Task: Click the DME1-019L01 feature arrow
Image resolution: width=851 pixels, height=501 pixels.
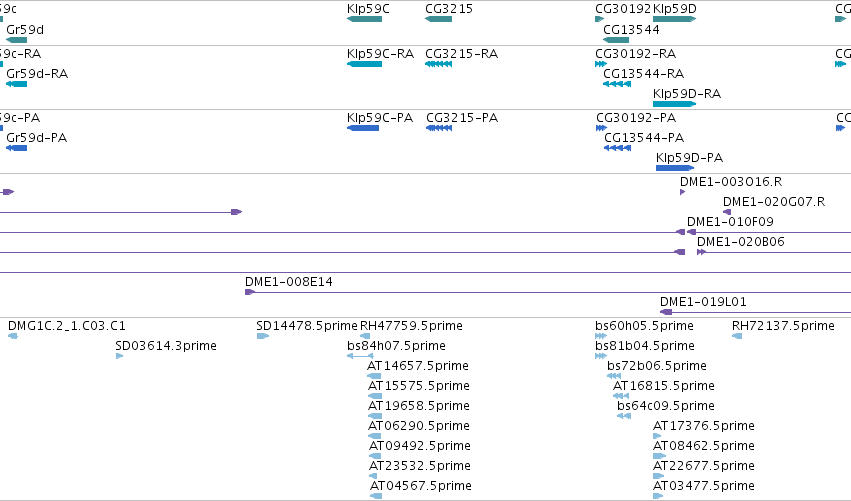Action: coord(666,312)
